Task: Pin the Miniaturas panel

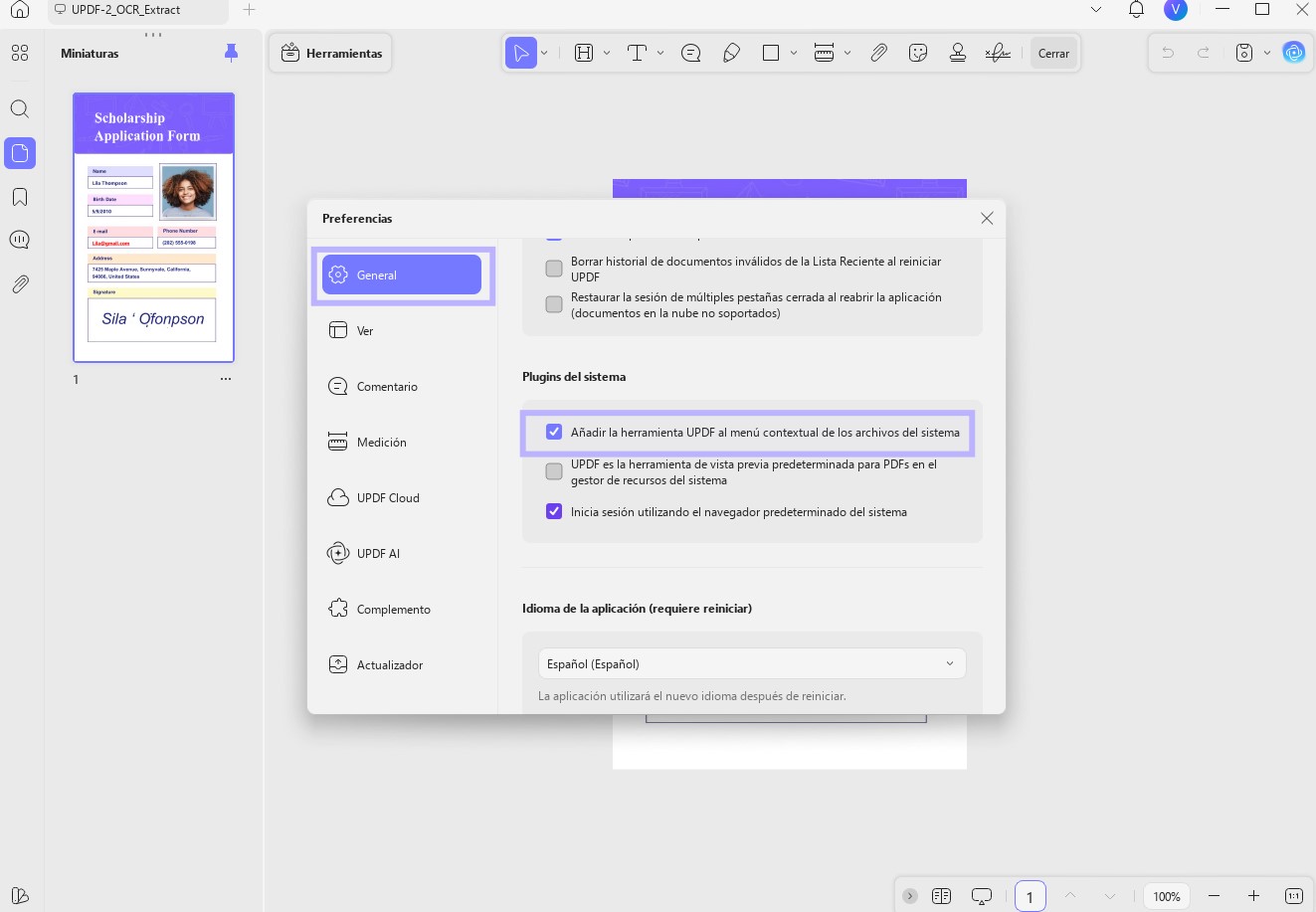Action: 232,53
